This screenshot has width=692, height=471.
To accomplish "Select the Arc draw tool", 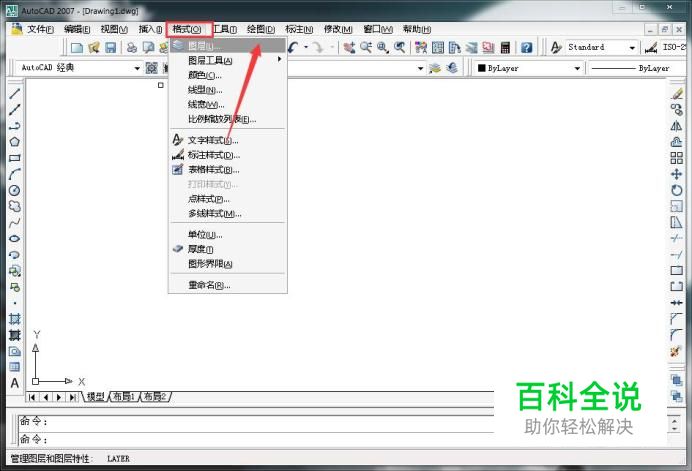I will point(15,174).
